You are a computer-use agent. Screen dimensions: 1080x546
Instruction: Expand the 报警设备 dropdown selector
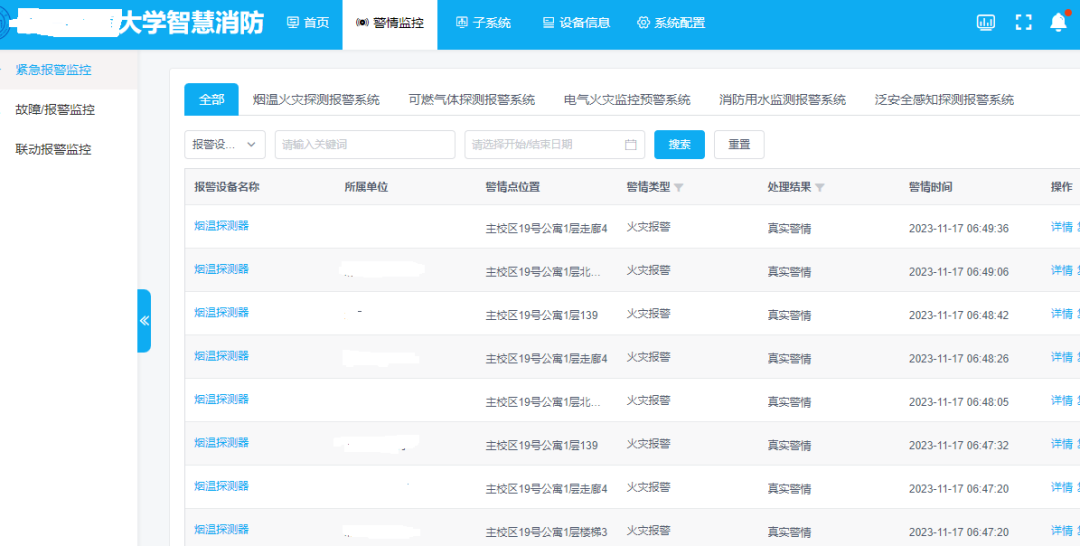[x=225, y=145]
